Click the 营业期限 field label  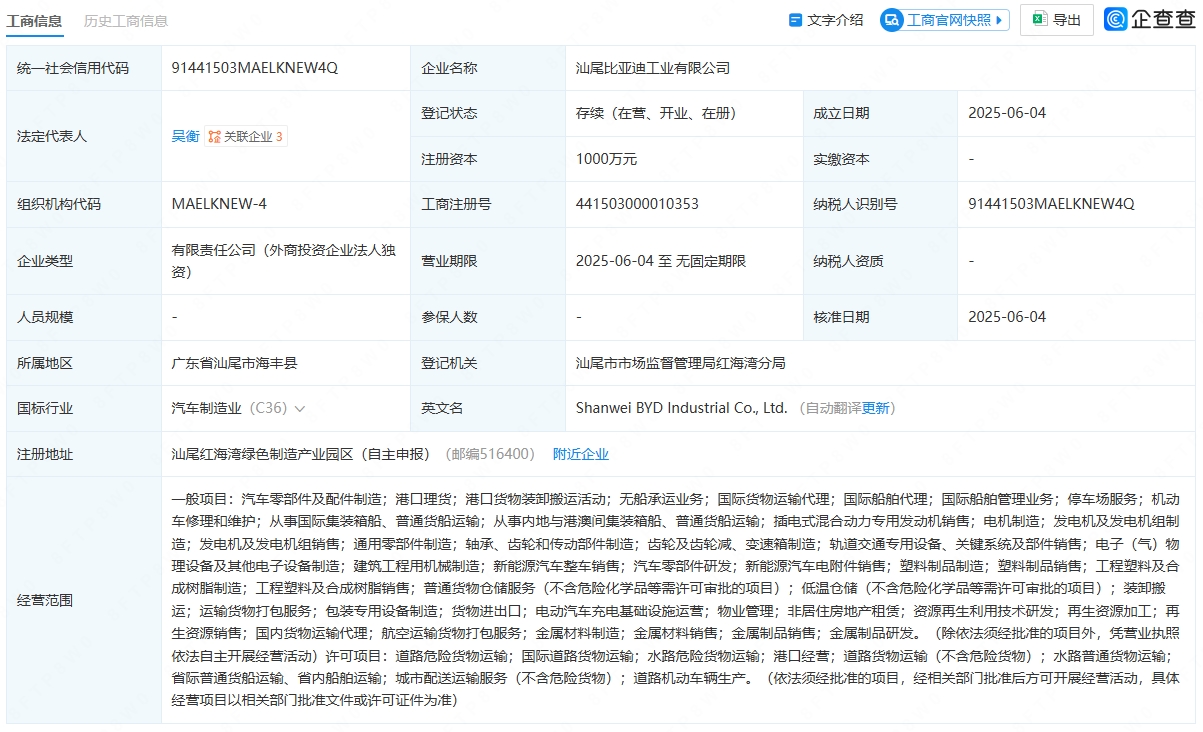(x=449, y=261)
